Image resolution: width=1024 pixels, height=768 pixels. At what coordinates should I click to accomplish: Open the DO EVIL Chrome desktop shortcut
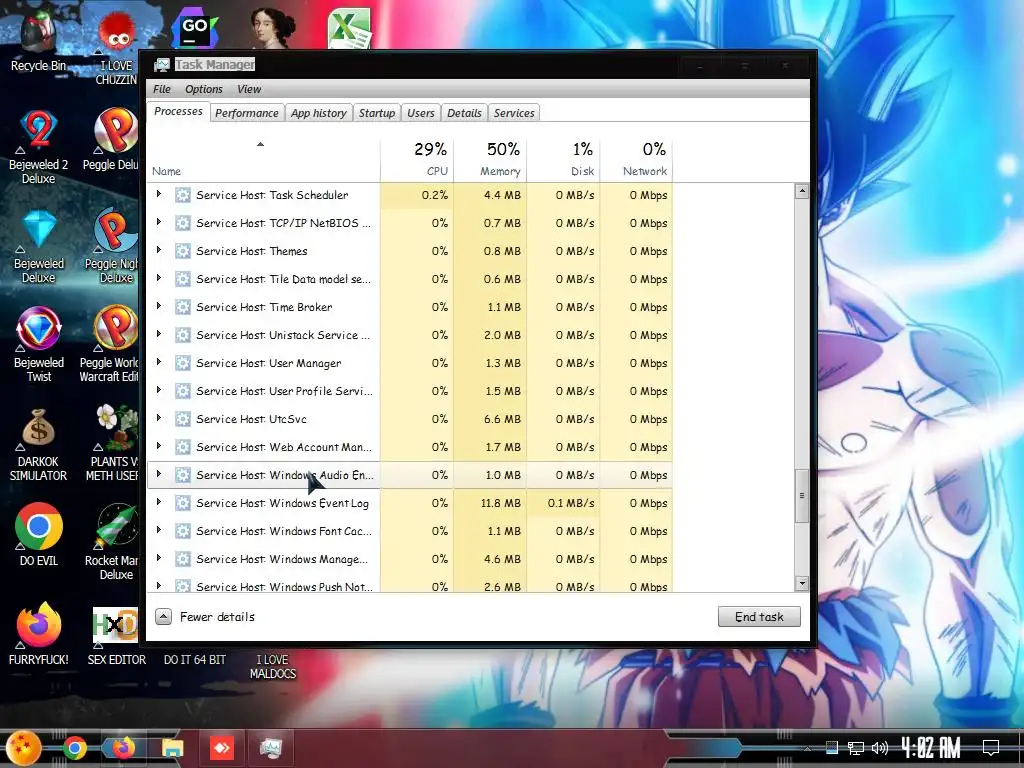[x=39, y=534]
